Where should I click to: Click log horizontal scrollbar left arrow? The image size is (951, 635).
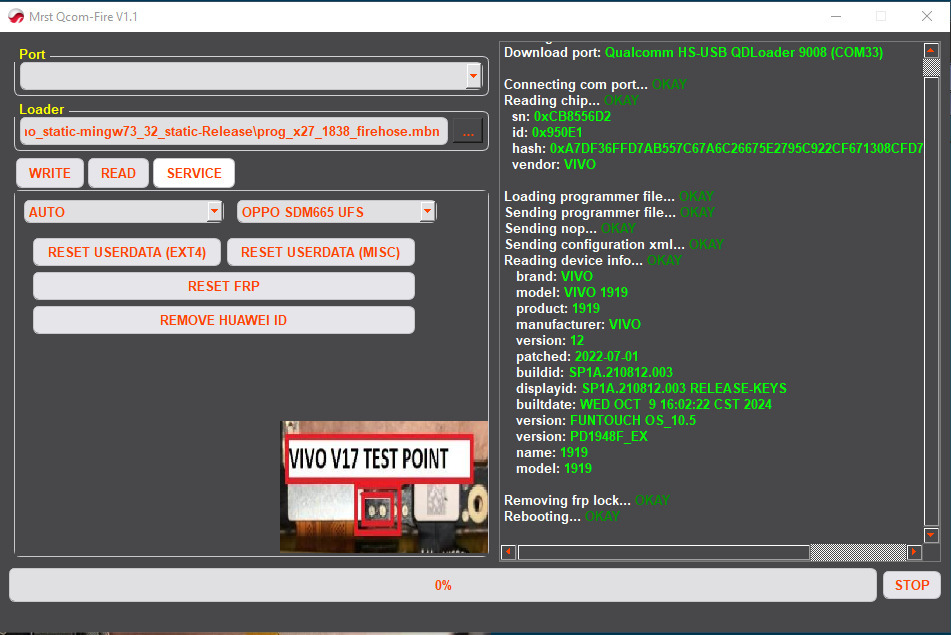coord(509,552)
